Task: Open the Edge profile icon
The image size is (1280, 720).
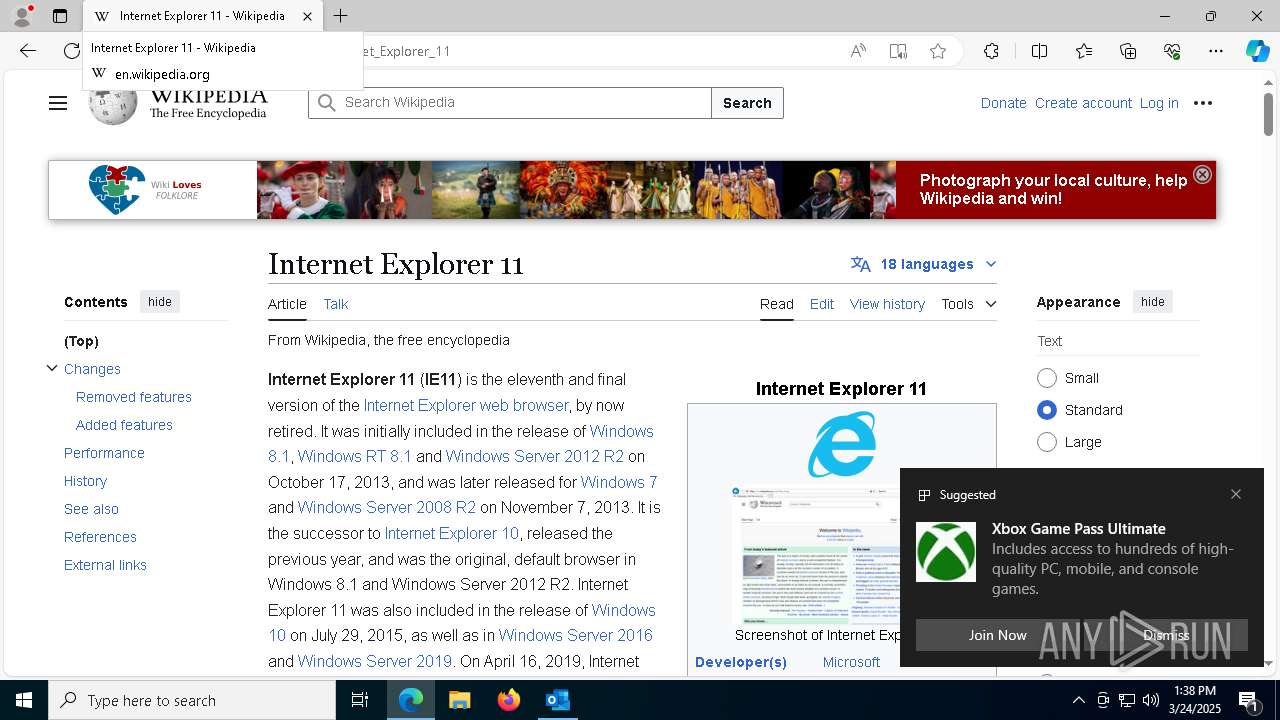Action: (22, 16)
